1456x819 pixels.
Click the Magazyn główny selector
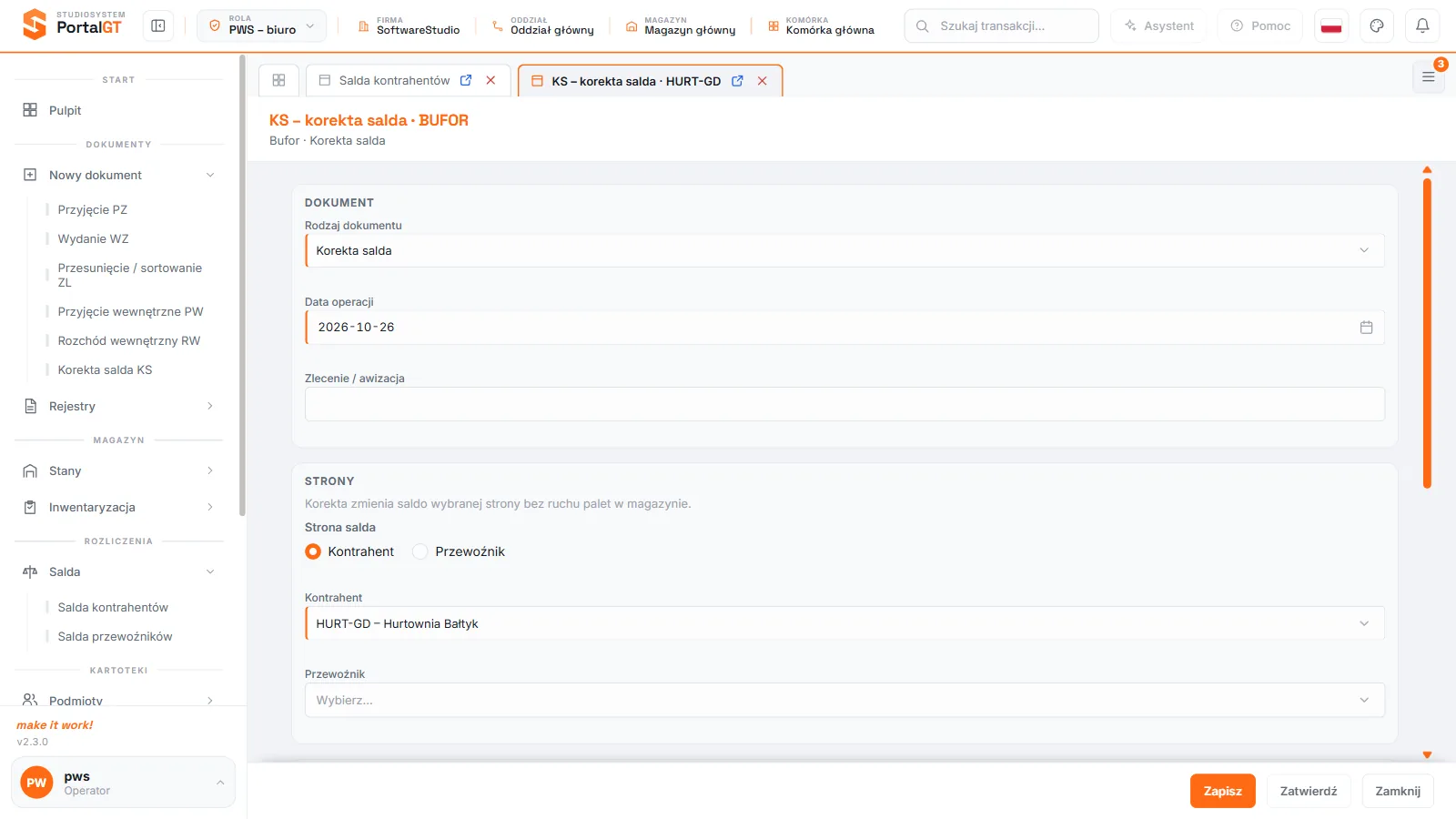[x=681, y=25]
